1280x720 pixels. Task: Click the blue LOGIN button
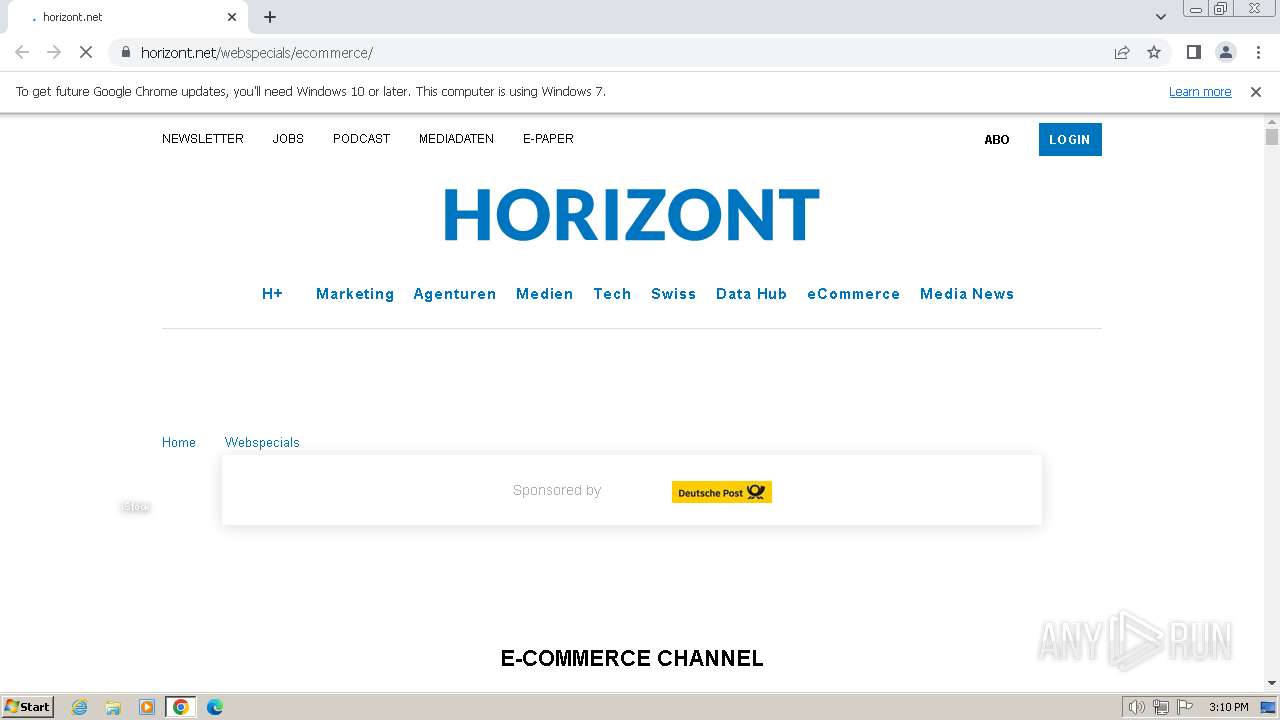coord(1070,139)
